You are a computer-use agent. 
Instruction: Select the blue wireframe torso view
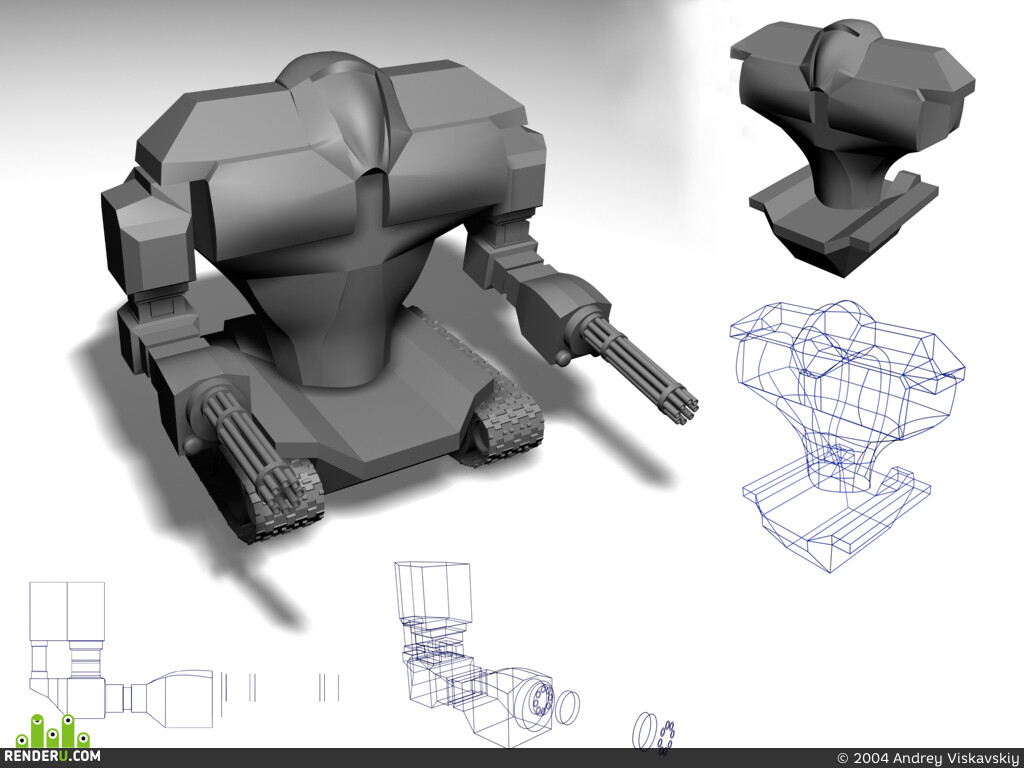[847, 436]
